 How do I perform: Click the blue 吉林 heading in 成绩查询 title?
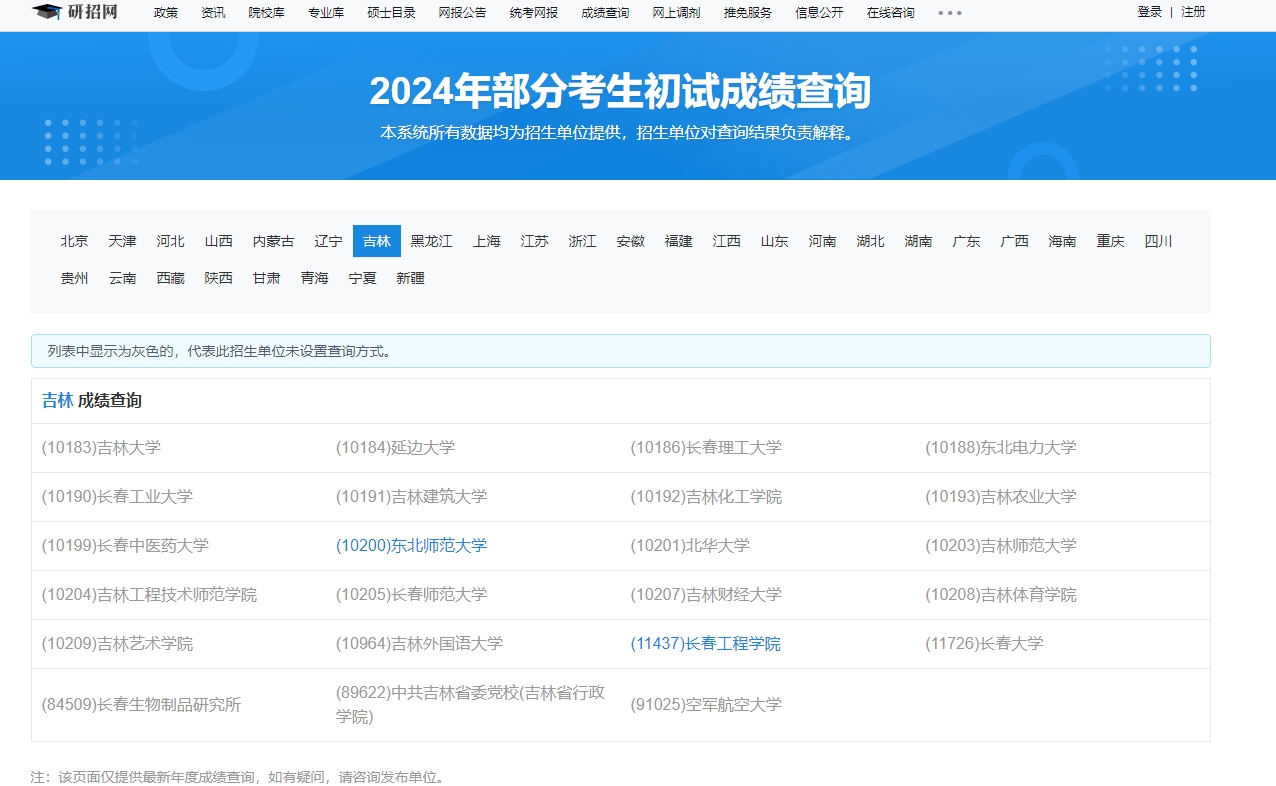tap(57, 400)
